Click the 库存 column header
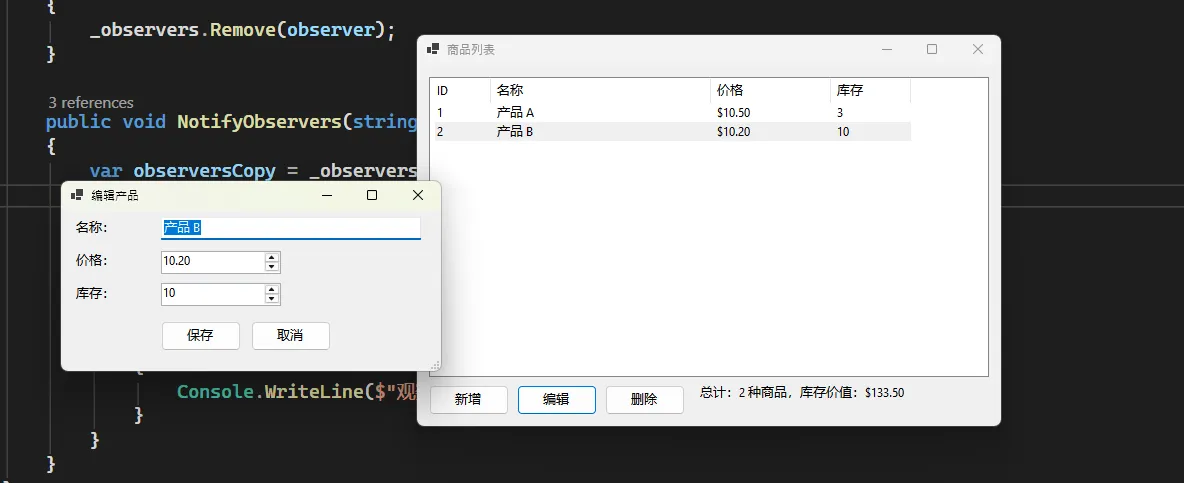Image resolution: width=1184 pixels, height=483 pixels. tap(869, 90)
